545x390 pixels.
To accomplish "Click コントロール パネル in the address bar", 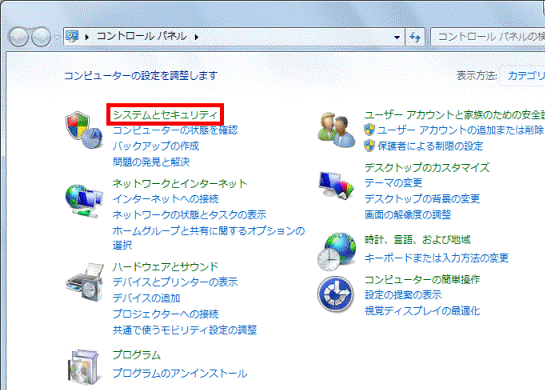I will coord(141,36).
